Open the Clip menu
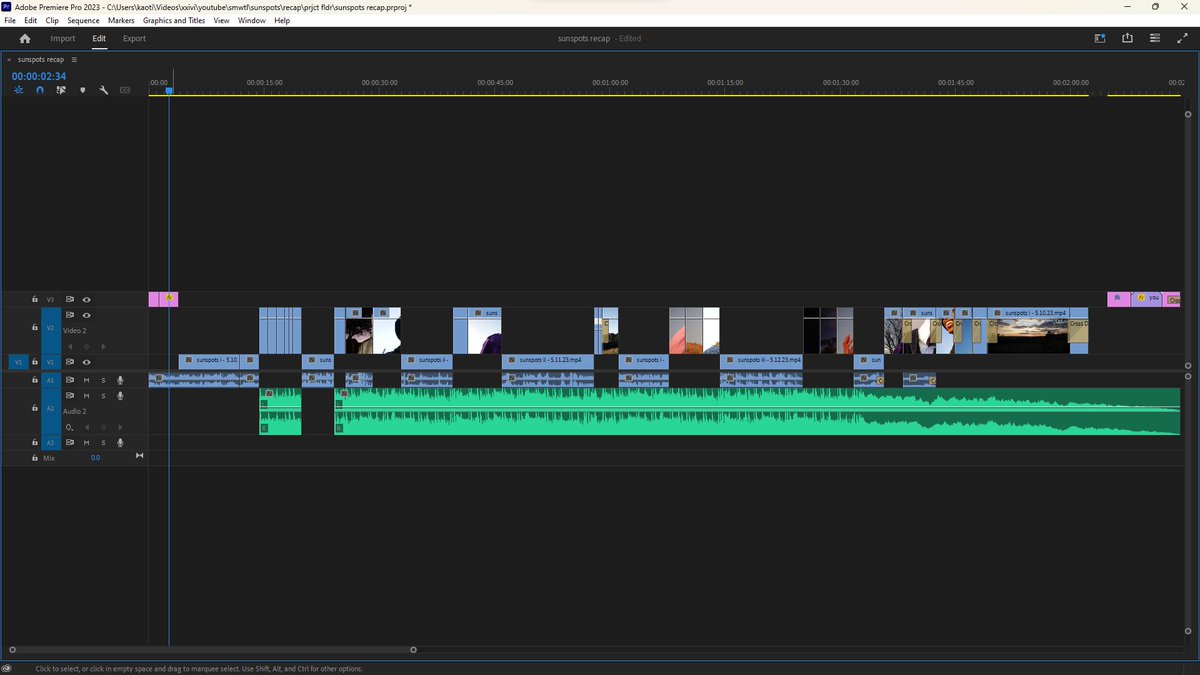 52,20
